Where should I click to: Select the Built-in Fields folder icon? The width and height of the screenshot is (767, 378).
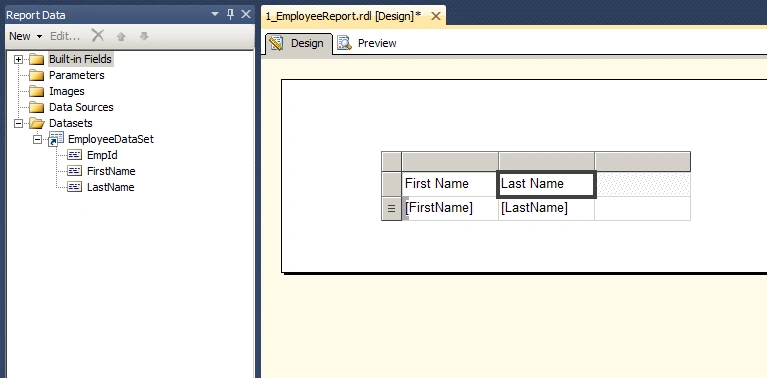(37, 59)
